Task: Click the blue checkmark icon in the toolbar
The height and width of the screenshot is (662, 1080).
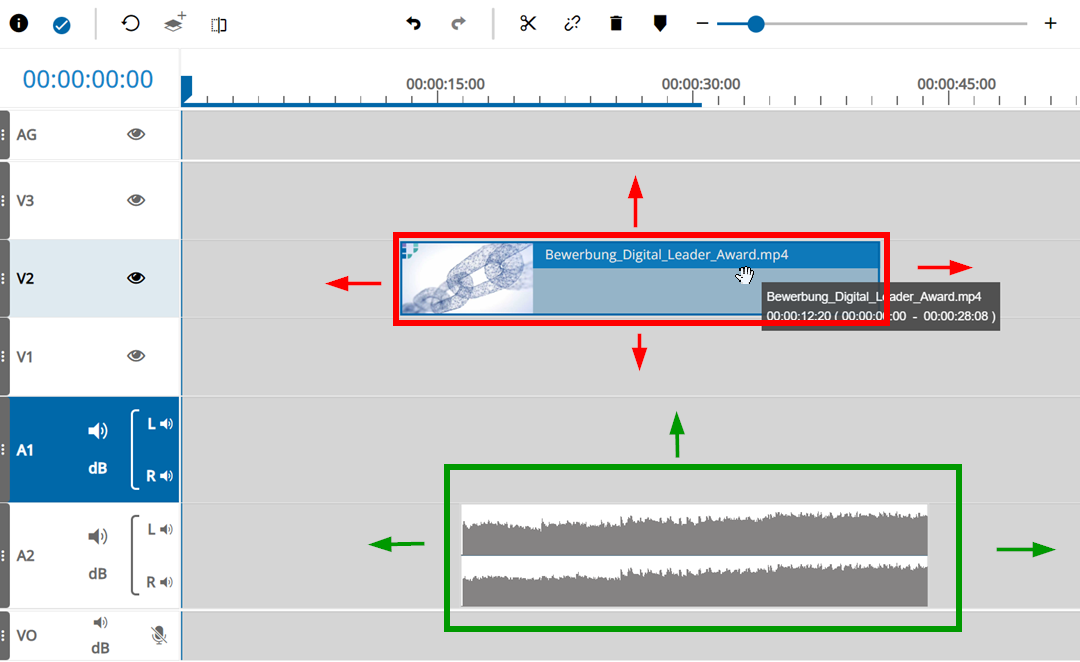Action: coord(61,23)
